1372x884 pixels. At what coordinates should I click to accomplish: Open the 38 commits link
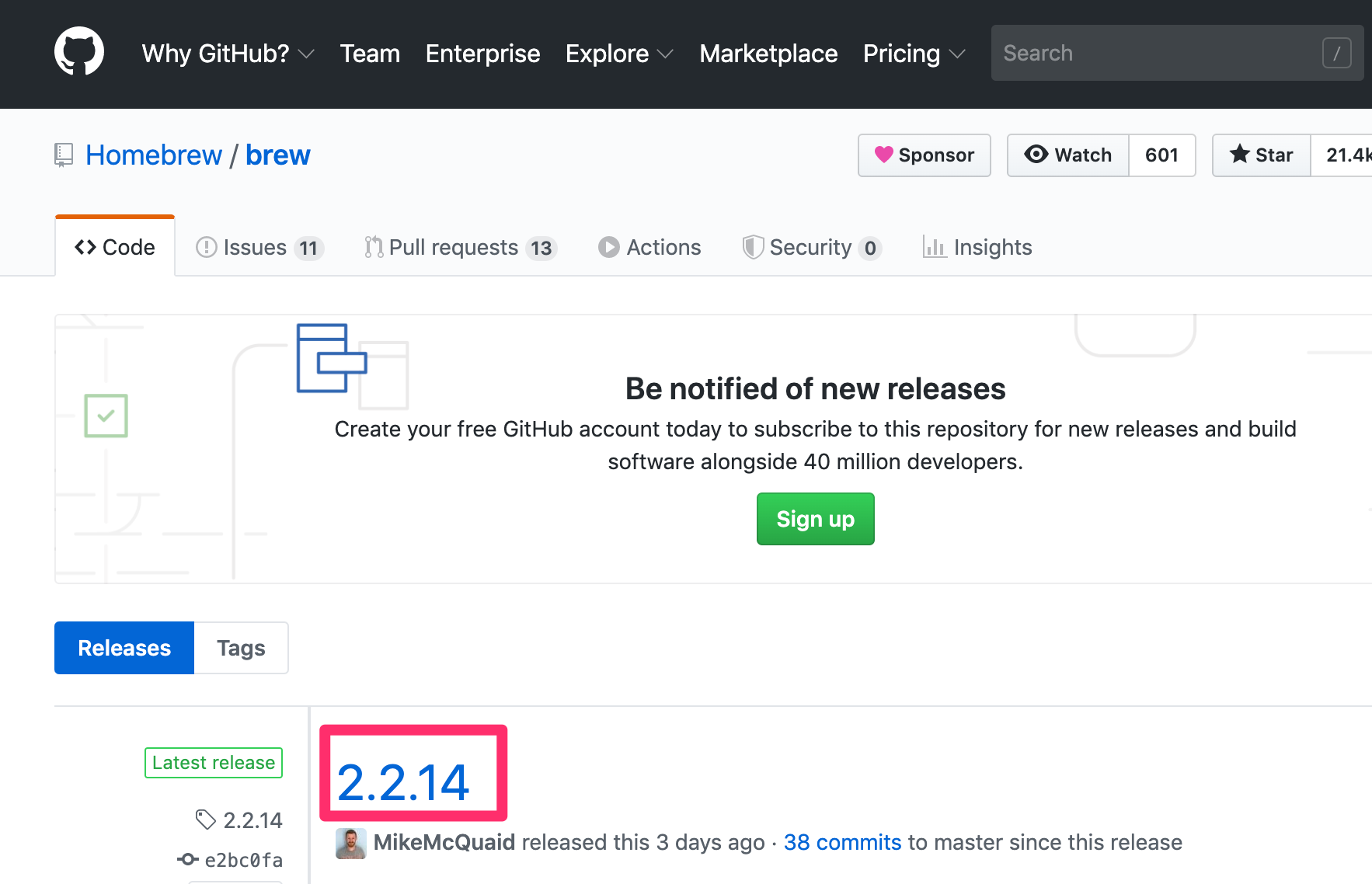[843, 843]
